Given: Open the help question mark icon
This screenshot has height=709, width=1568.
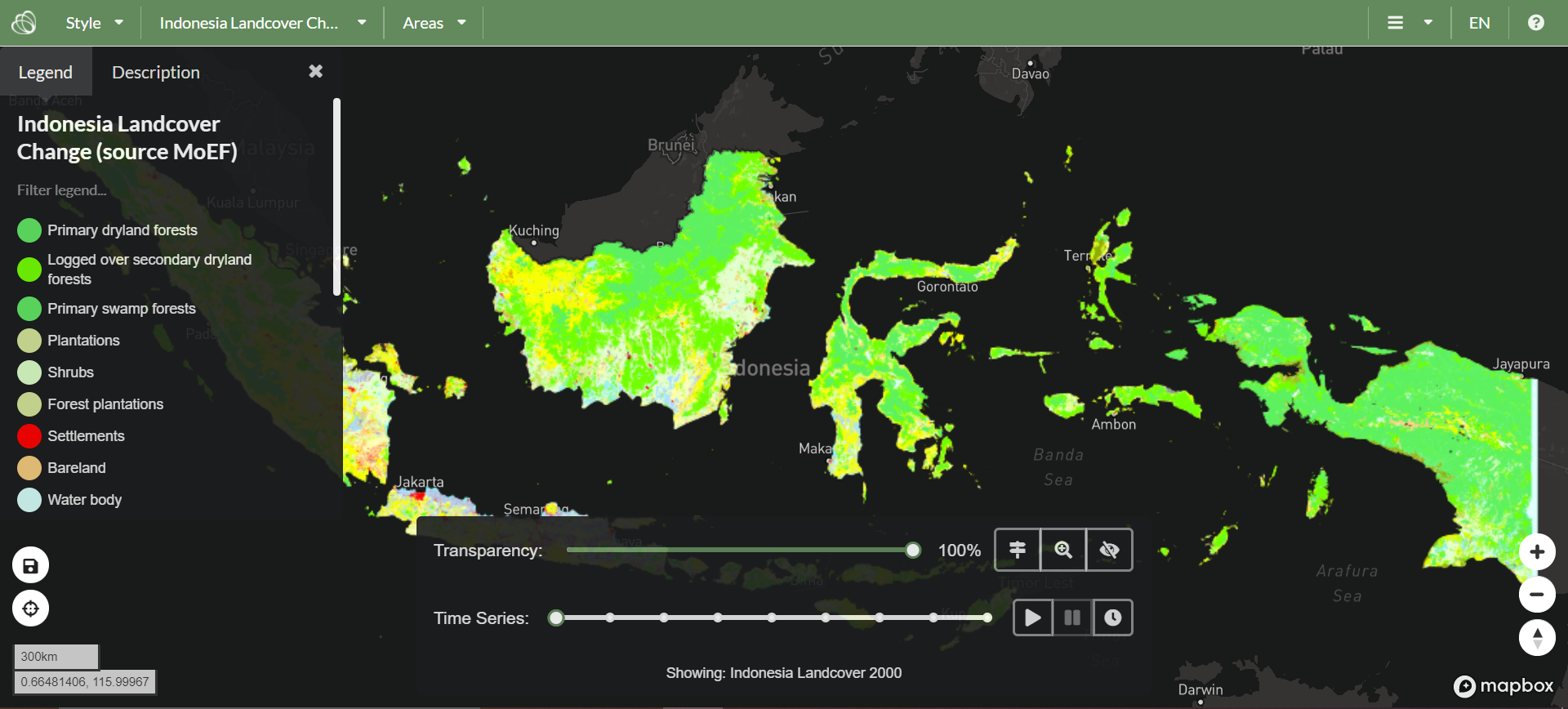Looking at the screenshot, I should point(1535,23).
